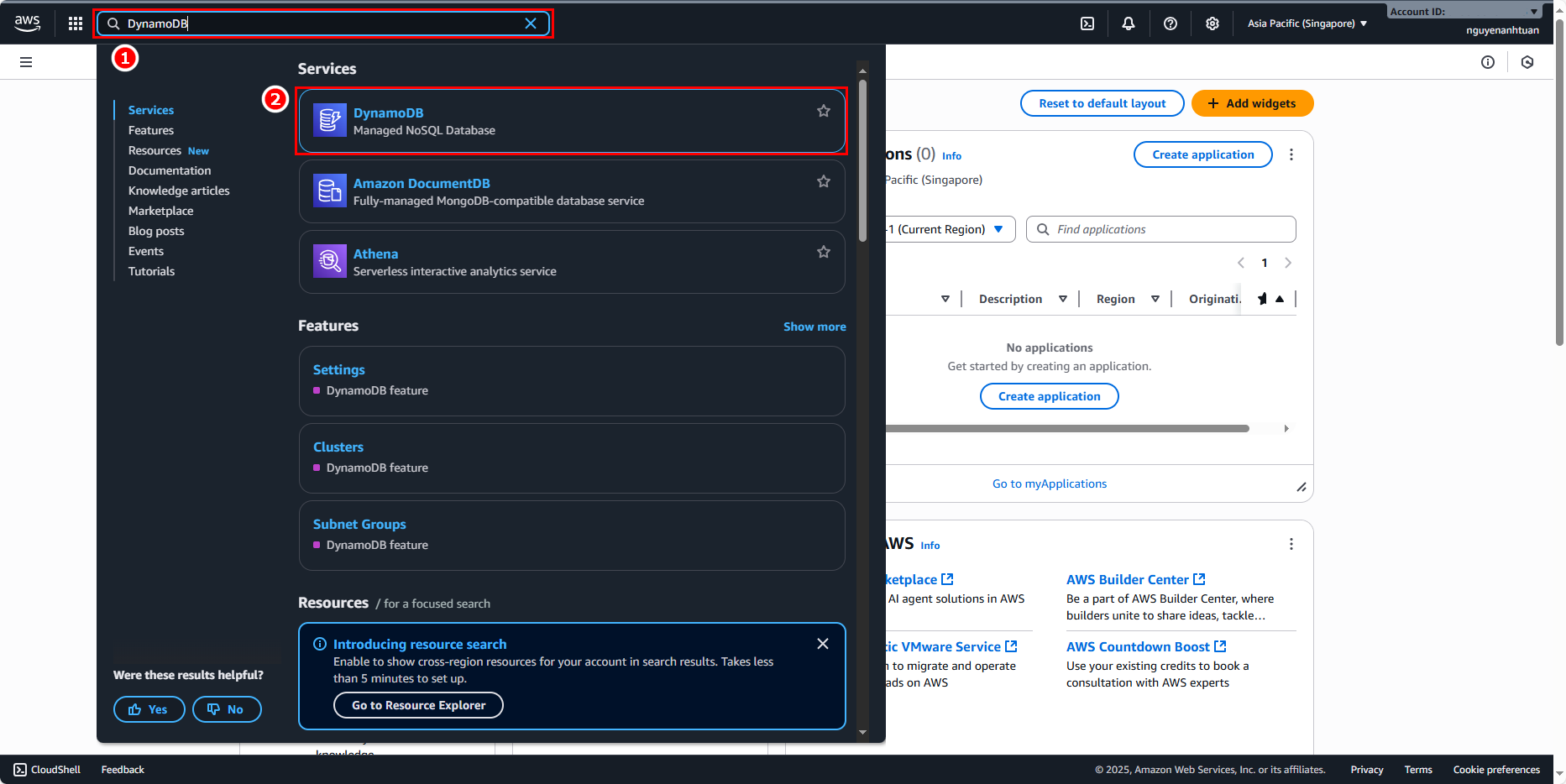Viewport: 1566px width, 784px height.
Task: Select Documentation in the search categories
Action: coord(170,170)
